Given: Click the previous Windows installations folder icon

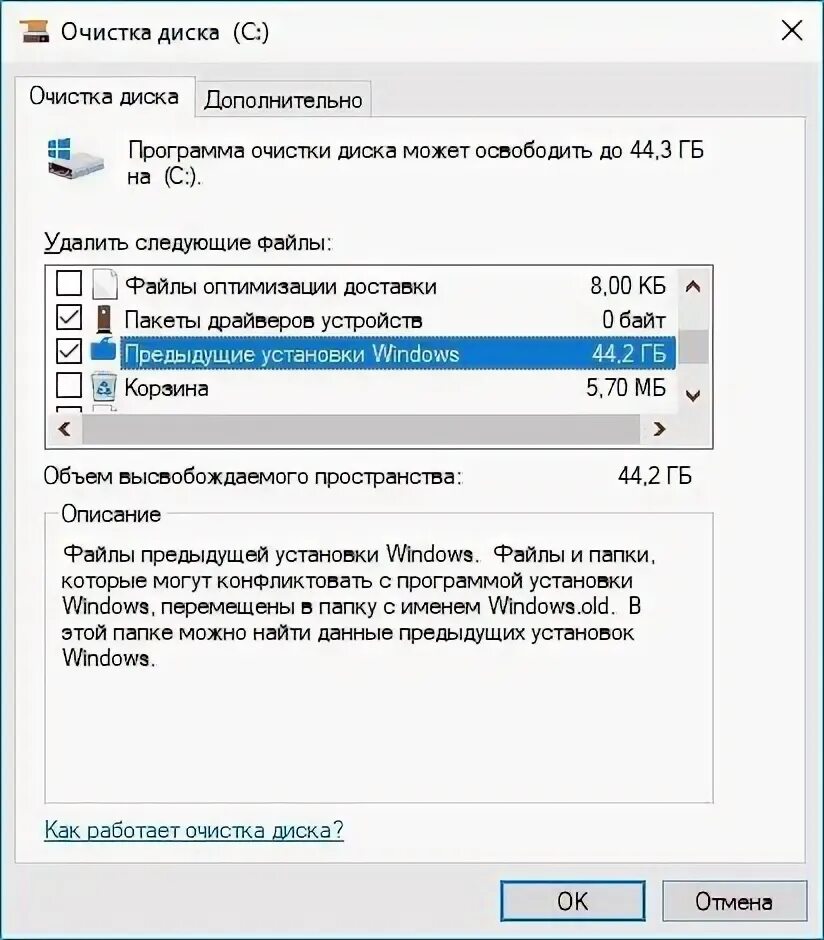Looking at the screenshot, I should pos(103,350).
